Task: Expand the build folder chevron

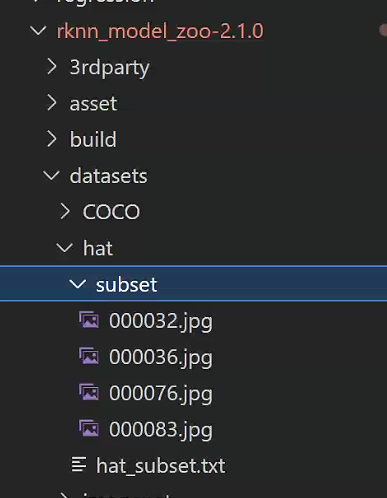Action: pos(52,139)
